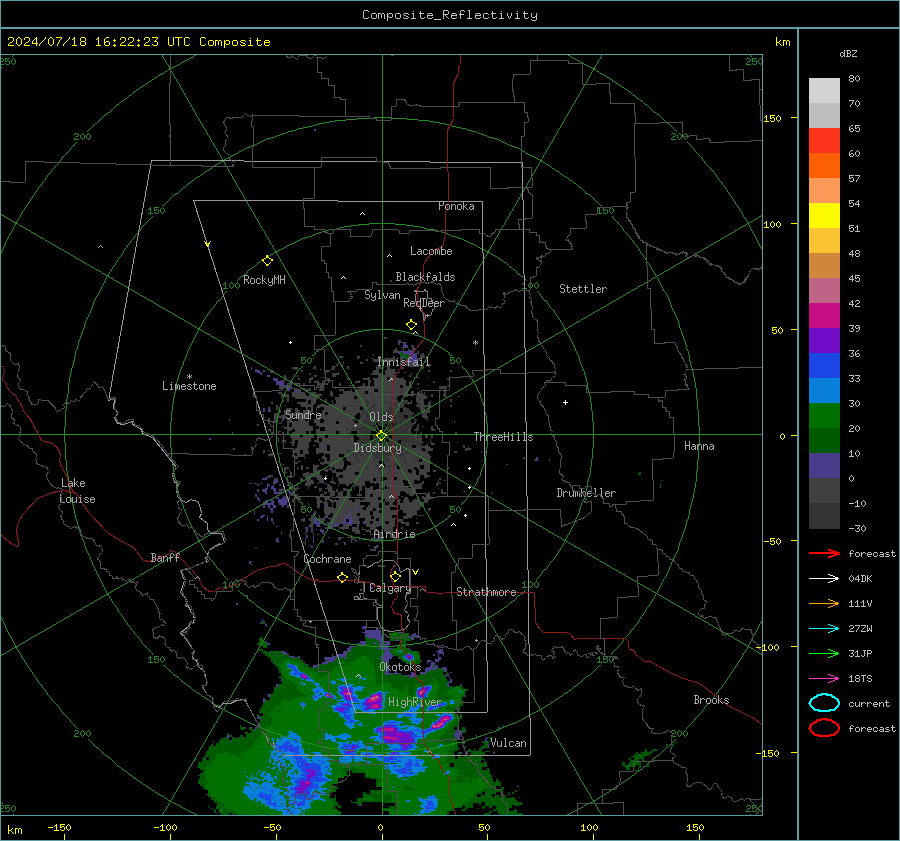Viewport: 900px width, 841px height.
Task: Pick the dark orange 57-60 dBZ swatch
Action: pos(824,166)
